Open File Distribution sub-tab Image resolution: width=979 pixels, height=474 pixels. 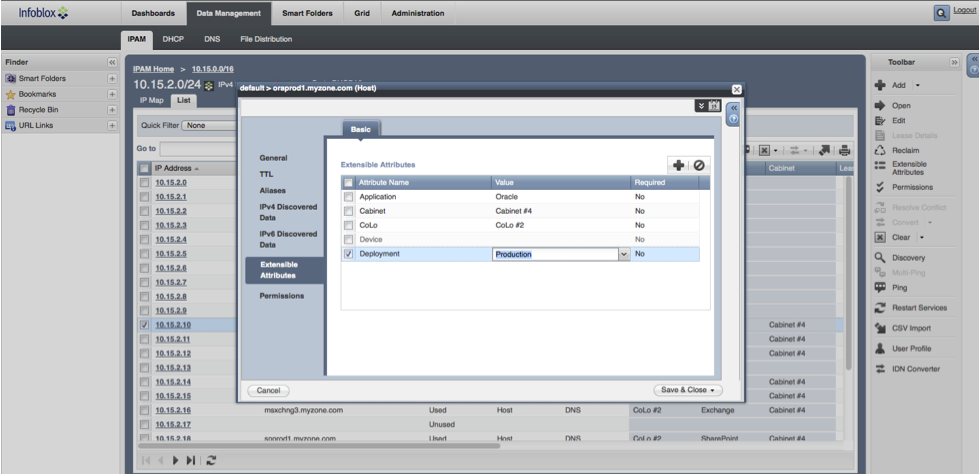tap(266, 39)
